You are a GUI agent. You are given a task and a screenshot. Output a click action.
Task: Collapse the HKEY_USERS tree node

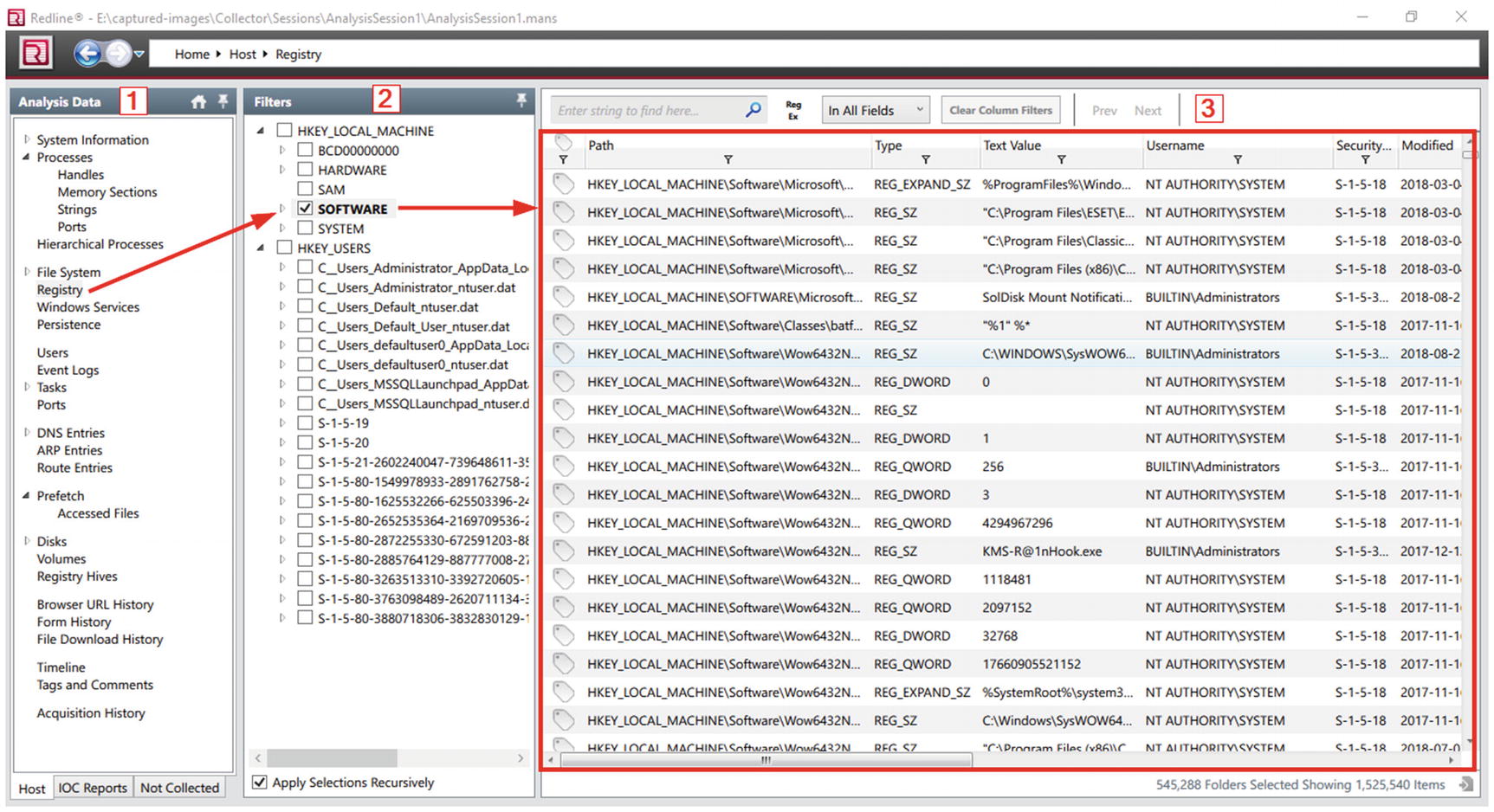point(261,248)
